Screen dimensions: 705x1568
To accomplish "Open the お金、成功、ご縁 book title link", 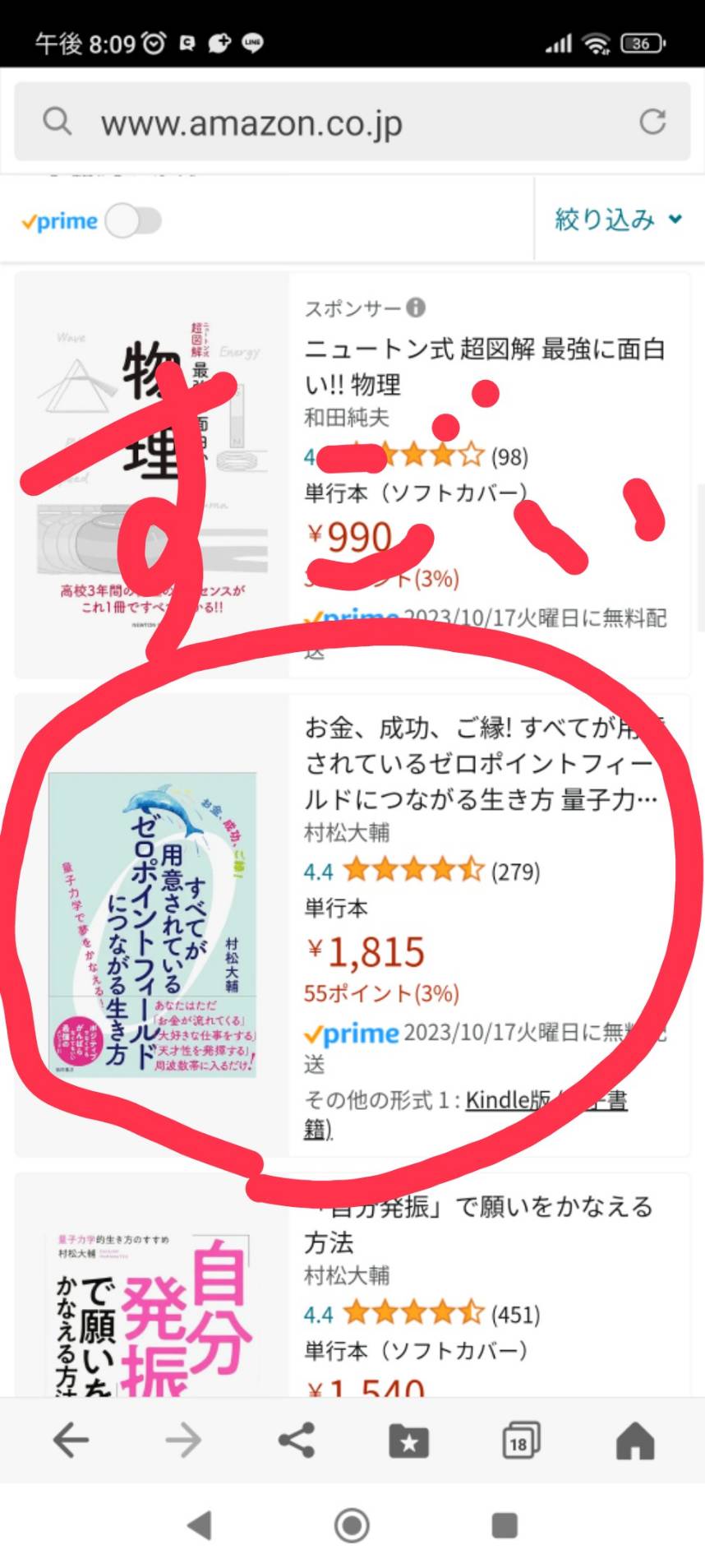I will [x=485, y=763].
